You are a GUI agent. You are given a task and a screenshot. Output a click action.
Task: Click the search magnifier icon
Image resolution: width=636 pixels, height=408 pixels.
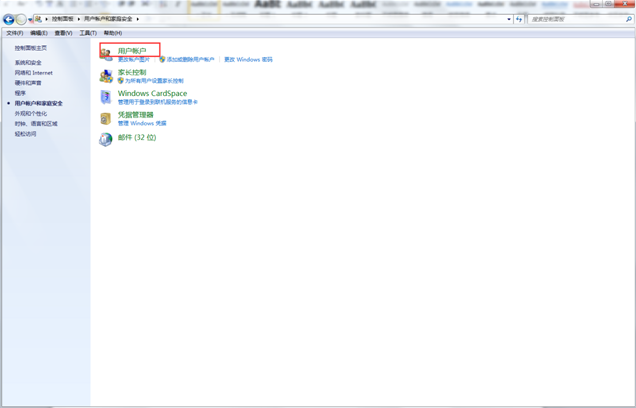click(629, 19)
